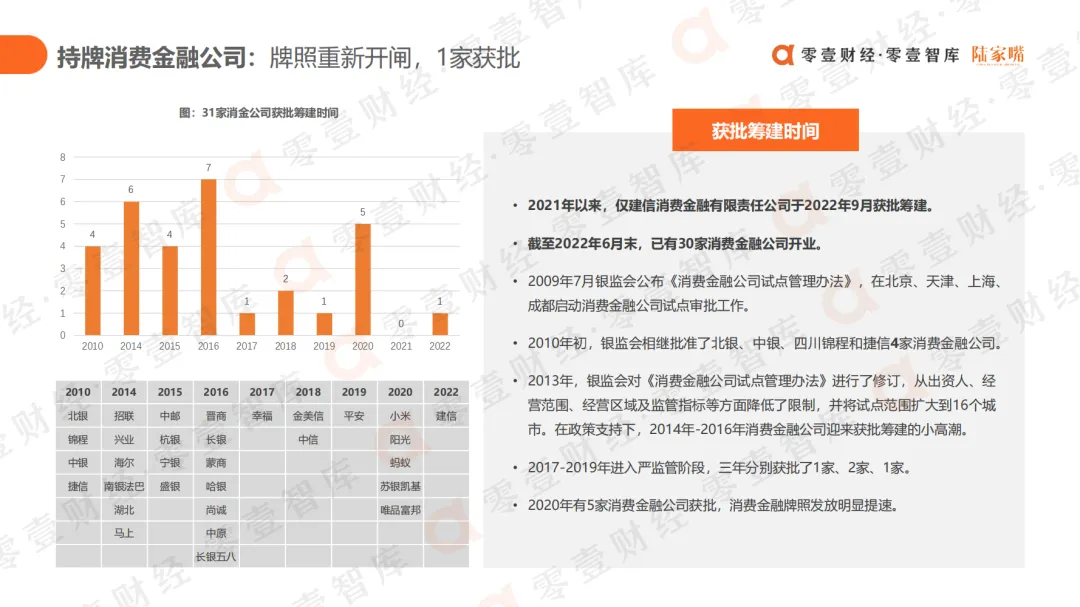Click the table cell 南银法巴

click(x=124, y=486)
